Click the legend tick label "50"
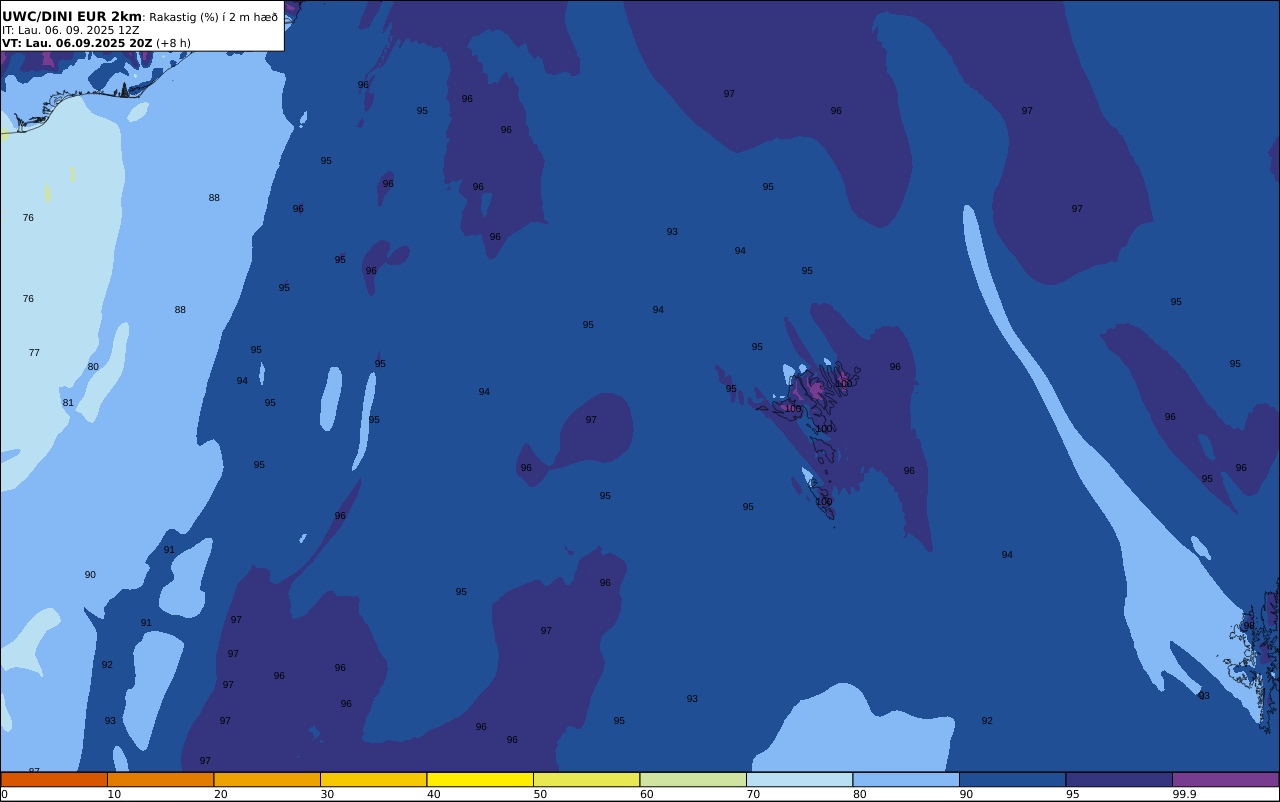Screen dimensions: 1280x802 540,794
